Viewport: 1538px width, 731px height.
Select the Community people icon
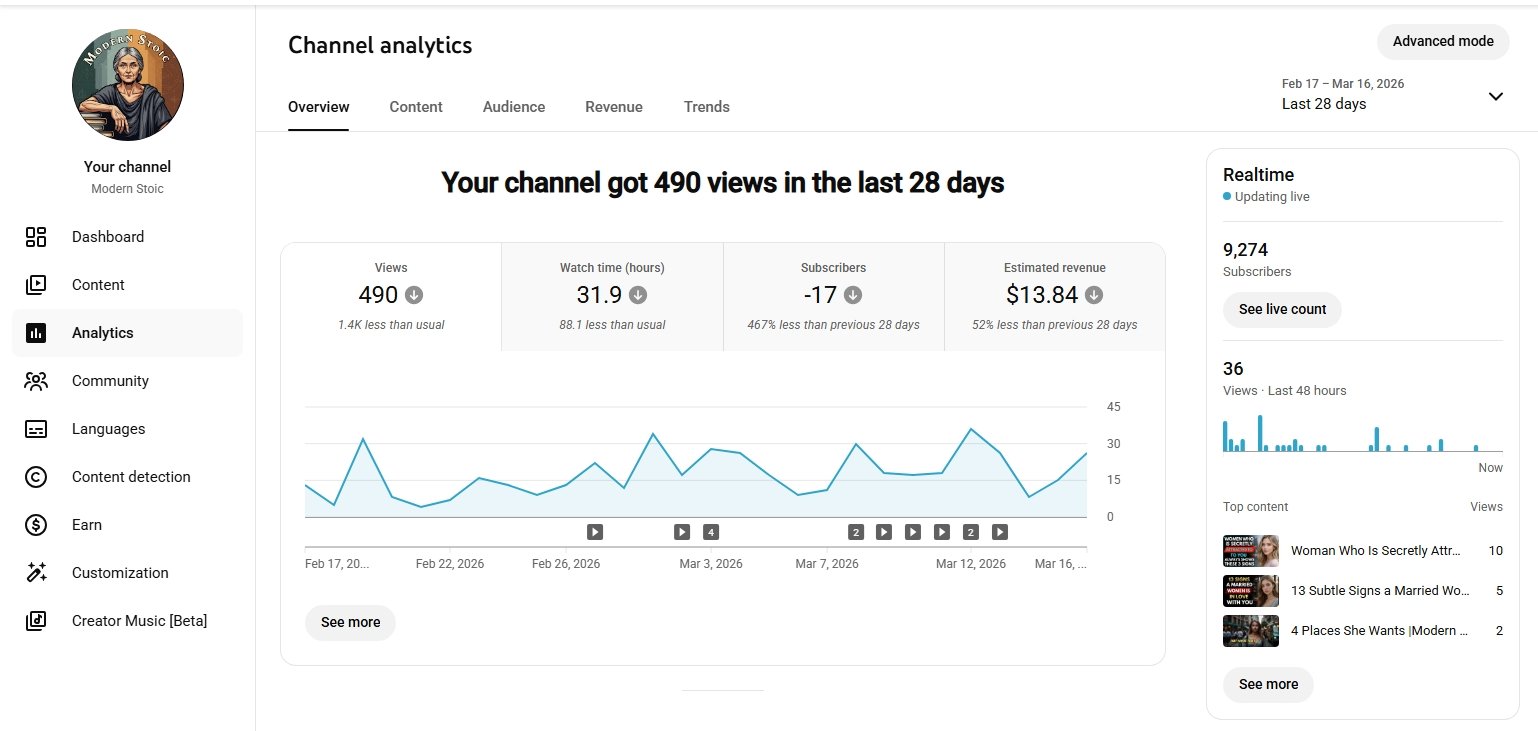(x=36, y=381)
